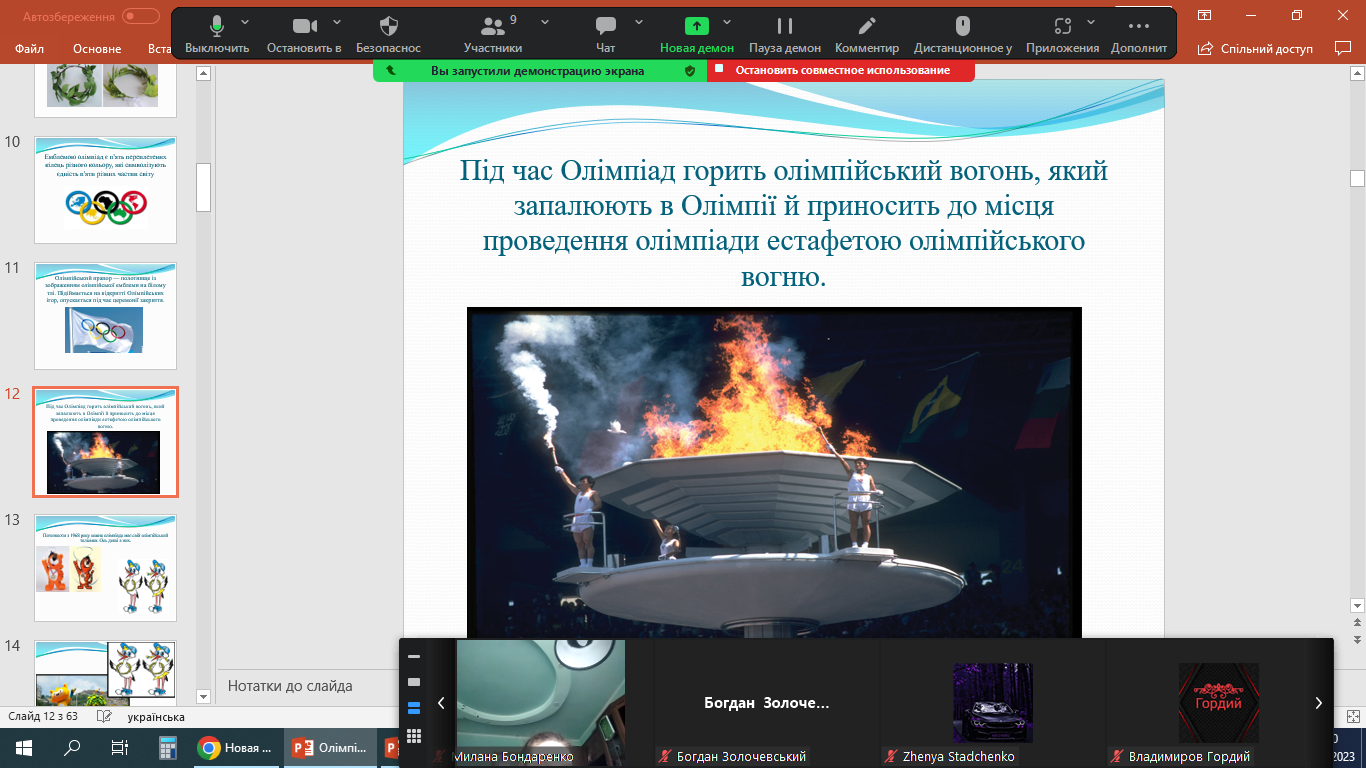Open Zoom Security shield options
The height and width of the screenshot is (768, 1366).
coord(389,32)
